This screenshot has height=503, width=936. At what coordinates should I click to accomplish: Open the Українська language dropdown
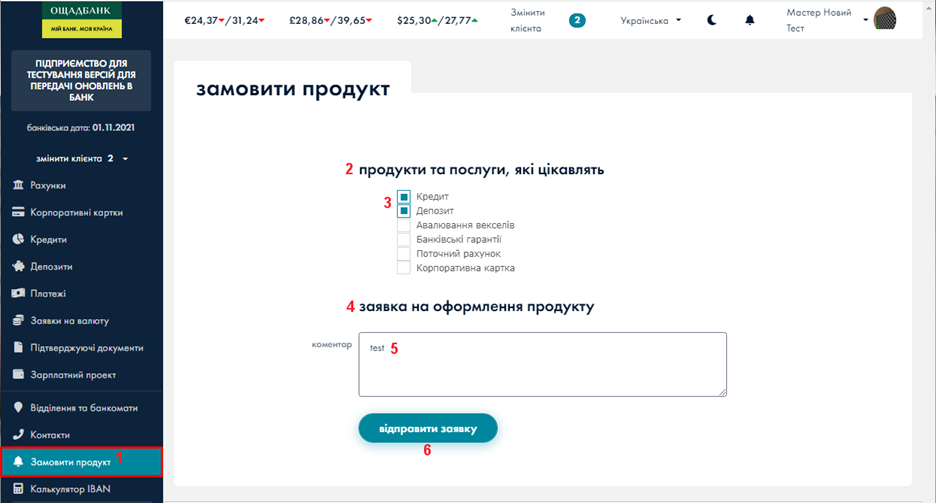coord(650,20)
